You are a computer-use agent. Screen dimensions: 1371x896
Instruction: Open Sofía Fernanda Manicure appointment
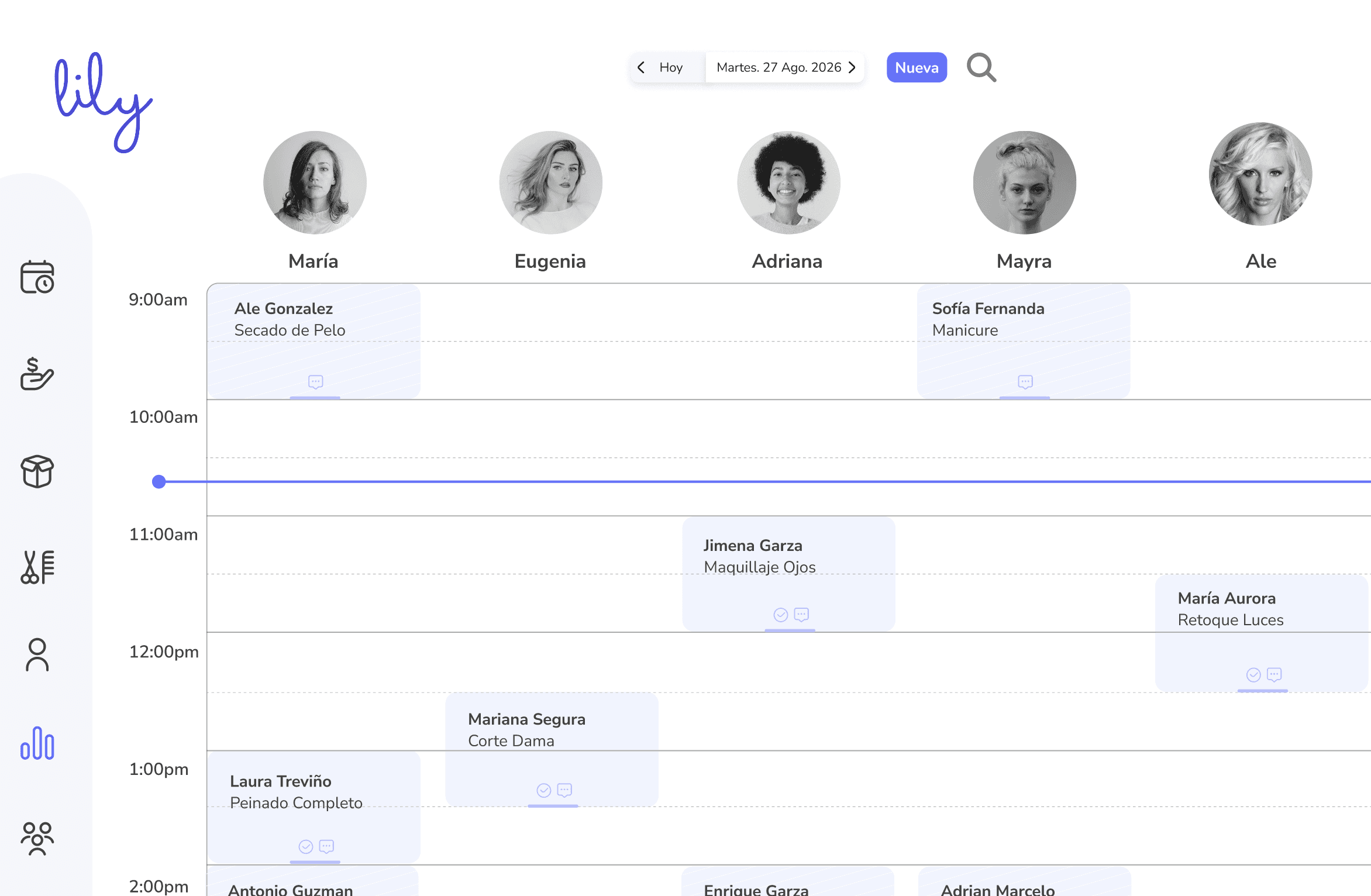click(1023, 339)
